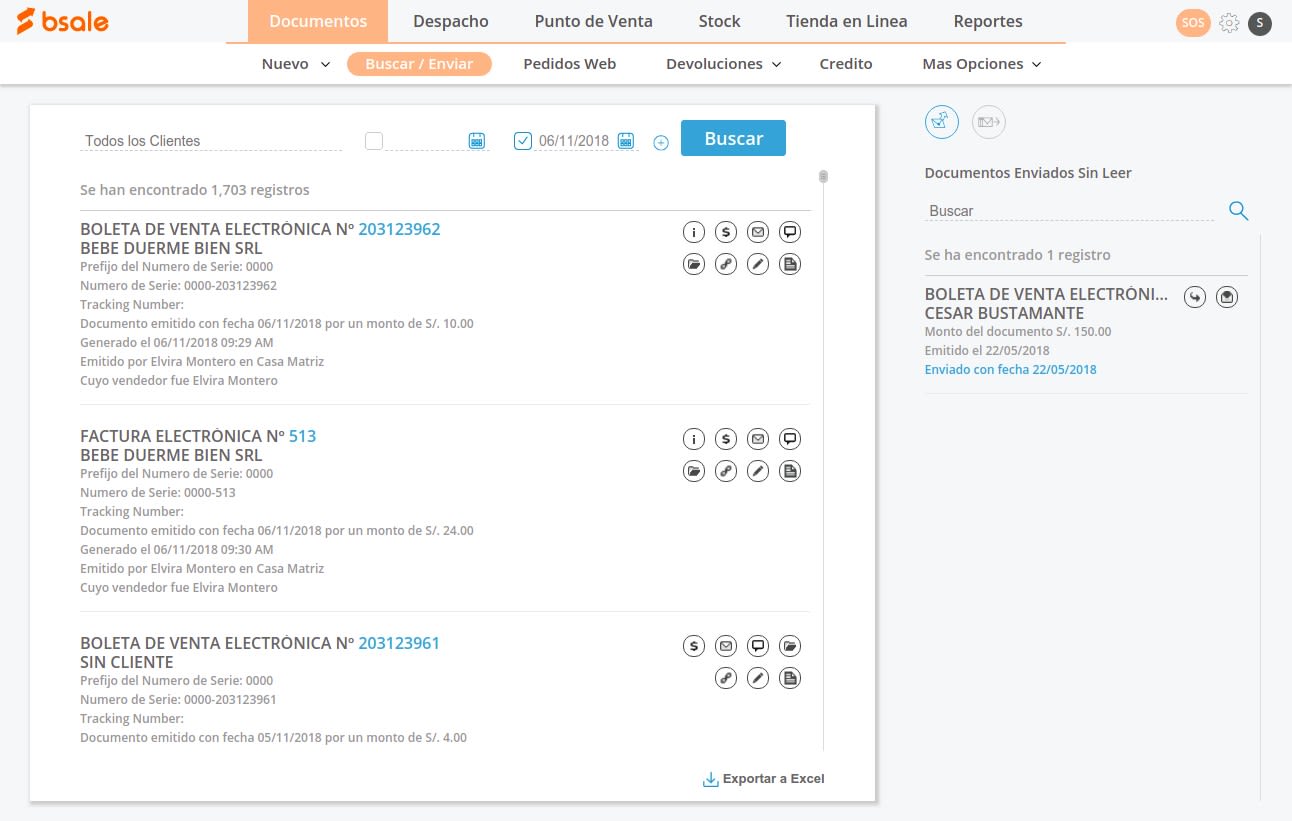Viewport: 1292px width, 821px height.
Task: Open the info icon on boleta 203123962
Action: point(694,231)
